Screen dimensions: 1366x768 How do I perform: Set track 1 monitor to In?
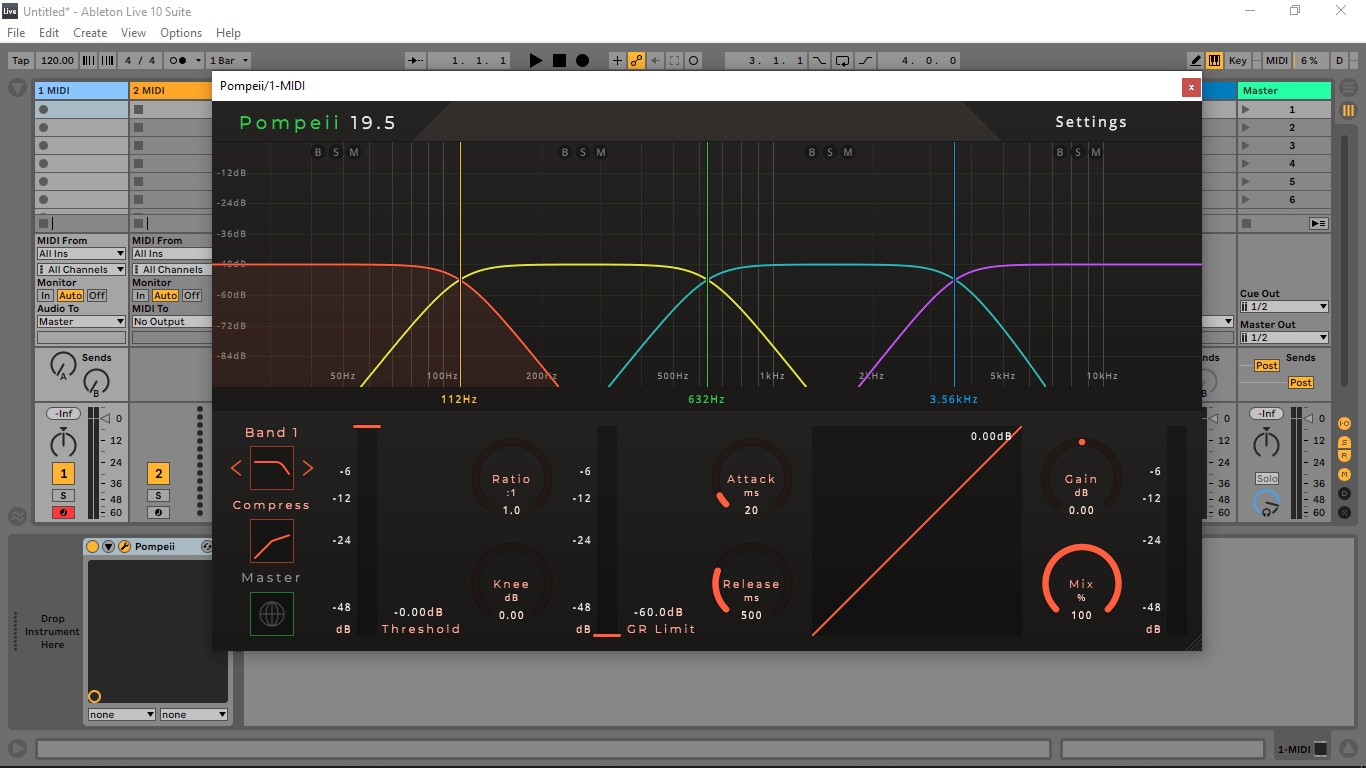click(x=46, y=296)
